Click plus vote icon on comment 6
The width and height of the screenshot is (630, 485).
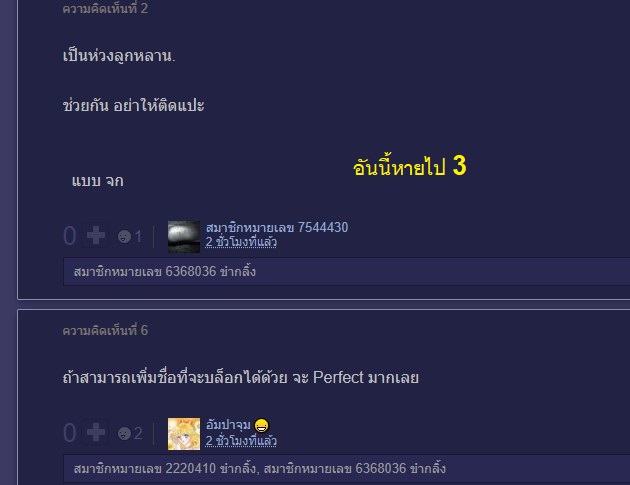(x=96, y=433)
